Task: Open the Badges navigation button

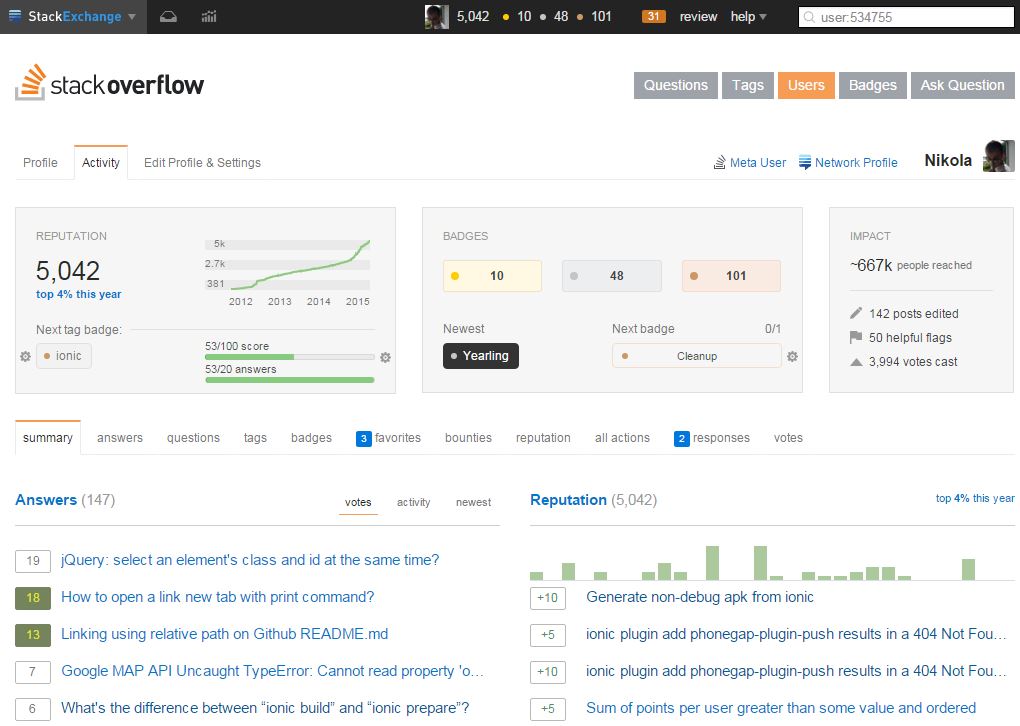Action: pyautogui.click(x=872, y=85)
